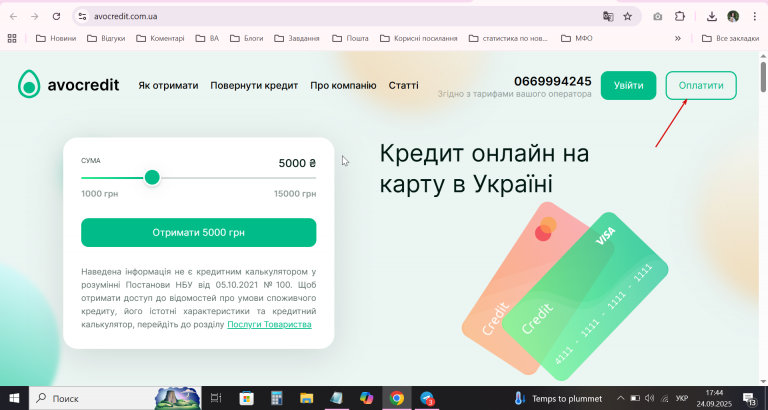The height and width of the screenshot is (410, 768).
Task: Click the browser address bar URL
Action: [x=125, y=16]
